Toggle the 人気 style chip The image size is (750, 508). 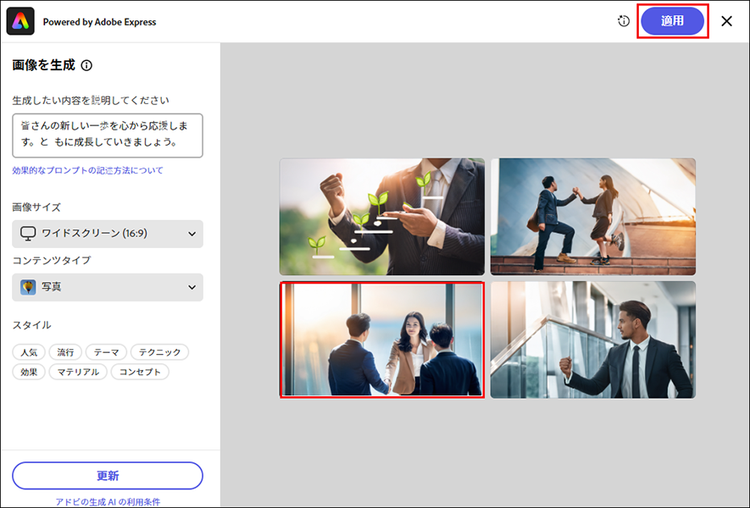[28, 352]
